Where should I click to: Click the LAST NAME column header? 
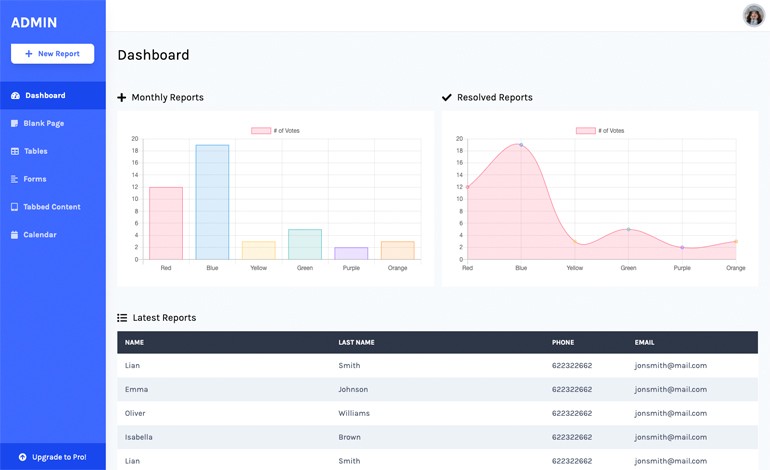357,342
